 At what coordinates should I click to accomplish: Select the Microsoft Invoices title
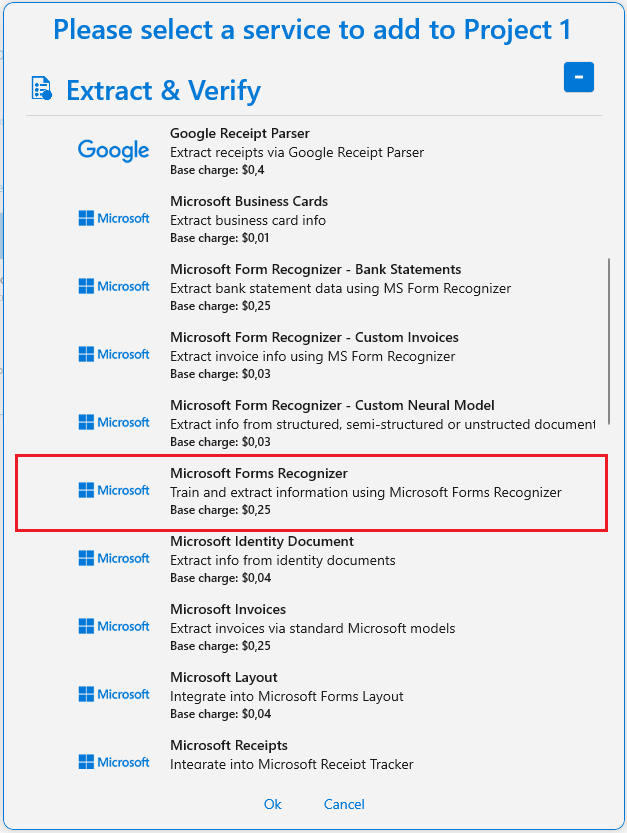(x=228, y=609)
